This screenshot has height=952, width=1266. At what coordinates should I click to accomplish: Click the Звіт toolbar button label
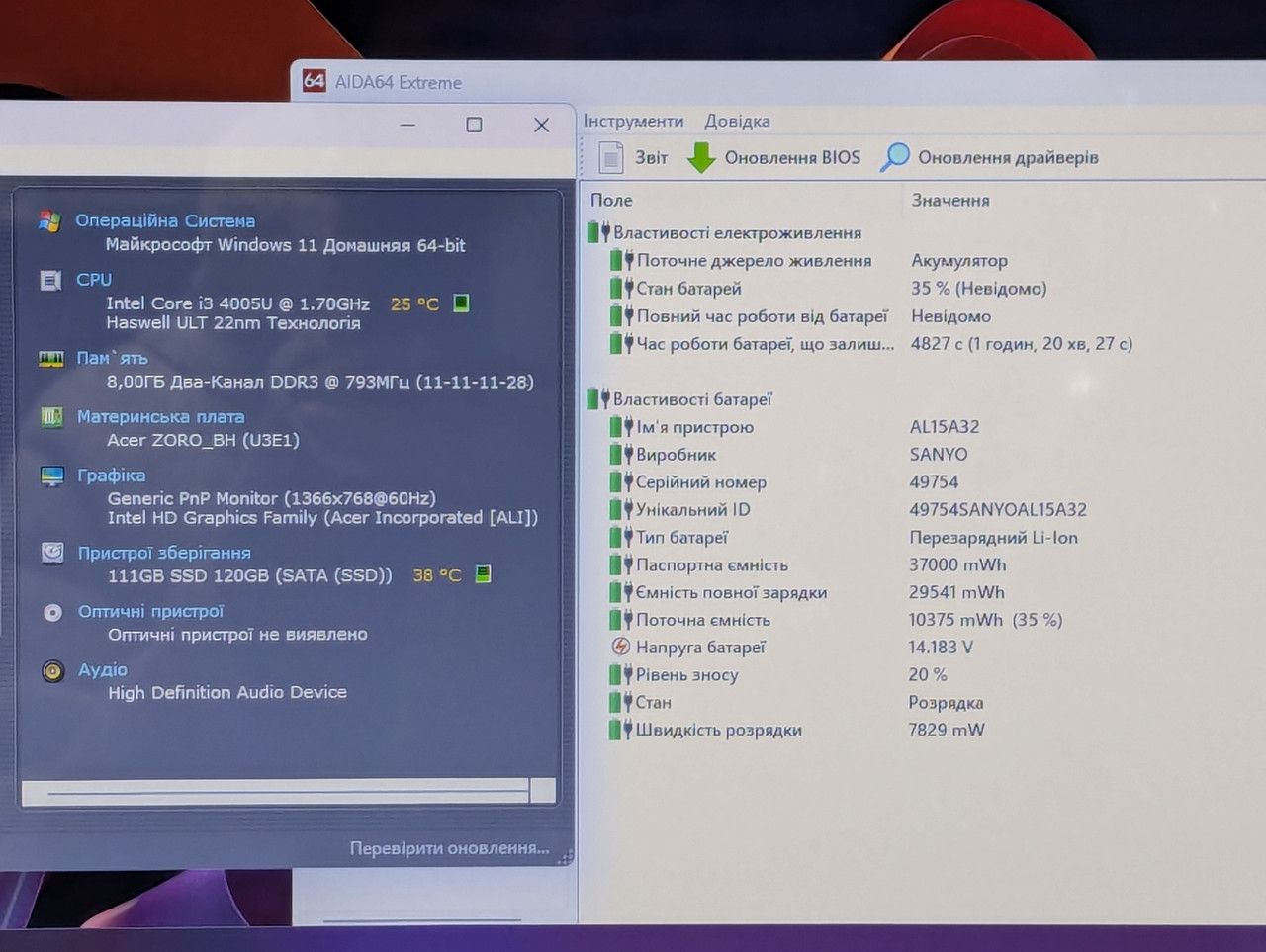coord(651,157)
